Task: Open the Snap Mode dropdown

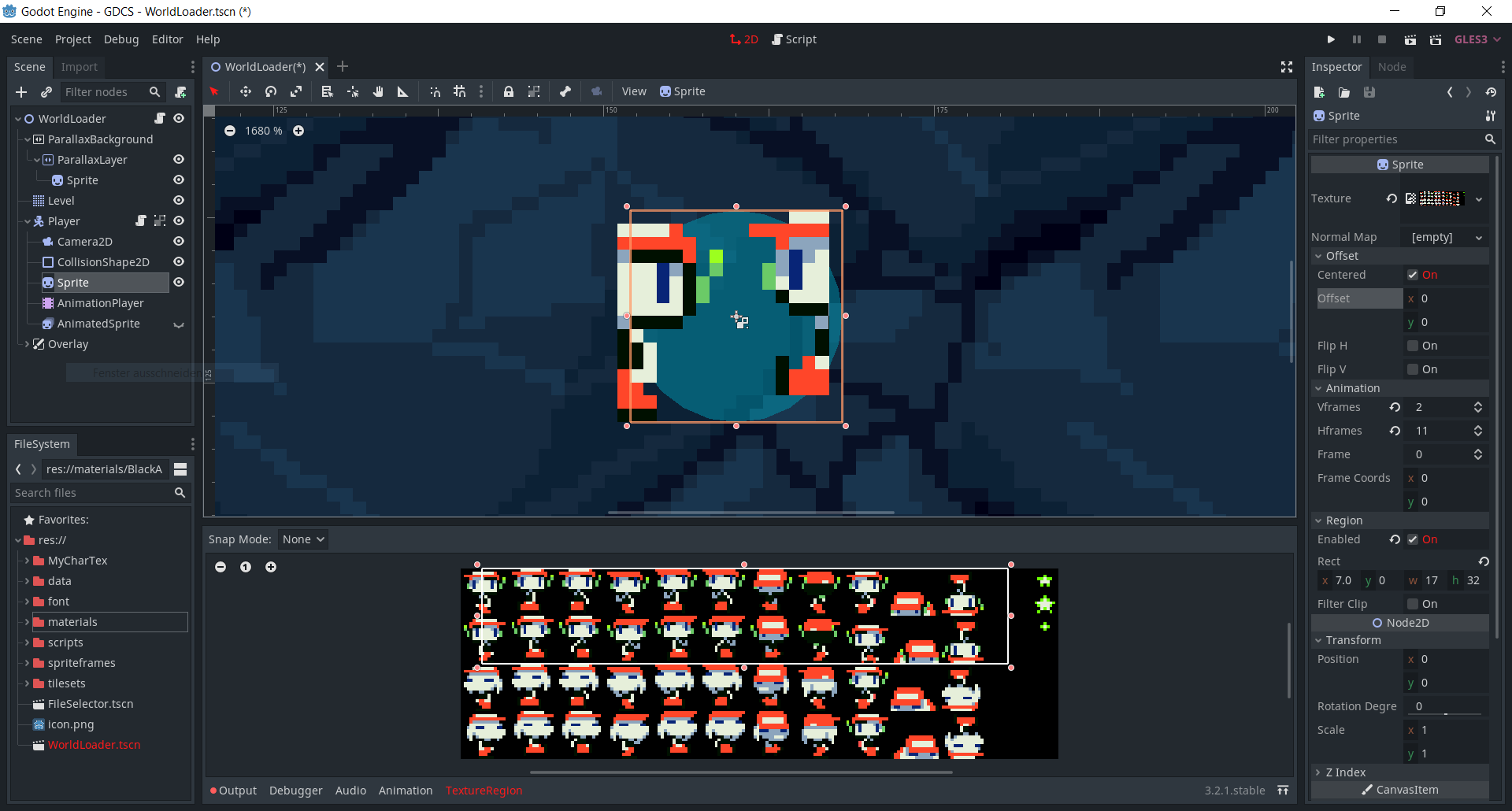Action: pos(302,539)
